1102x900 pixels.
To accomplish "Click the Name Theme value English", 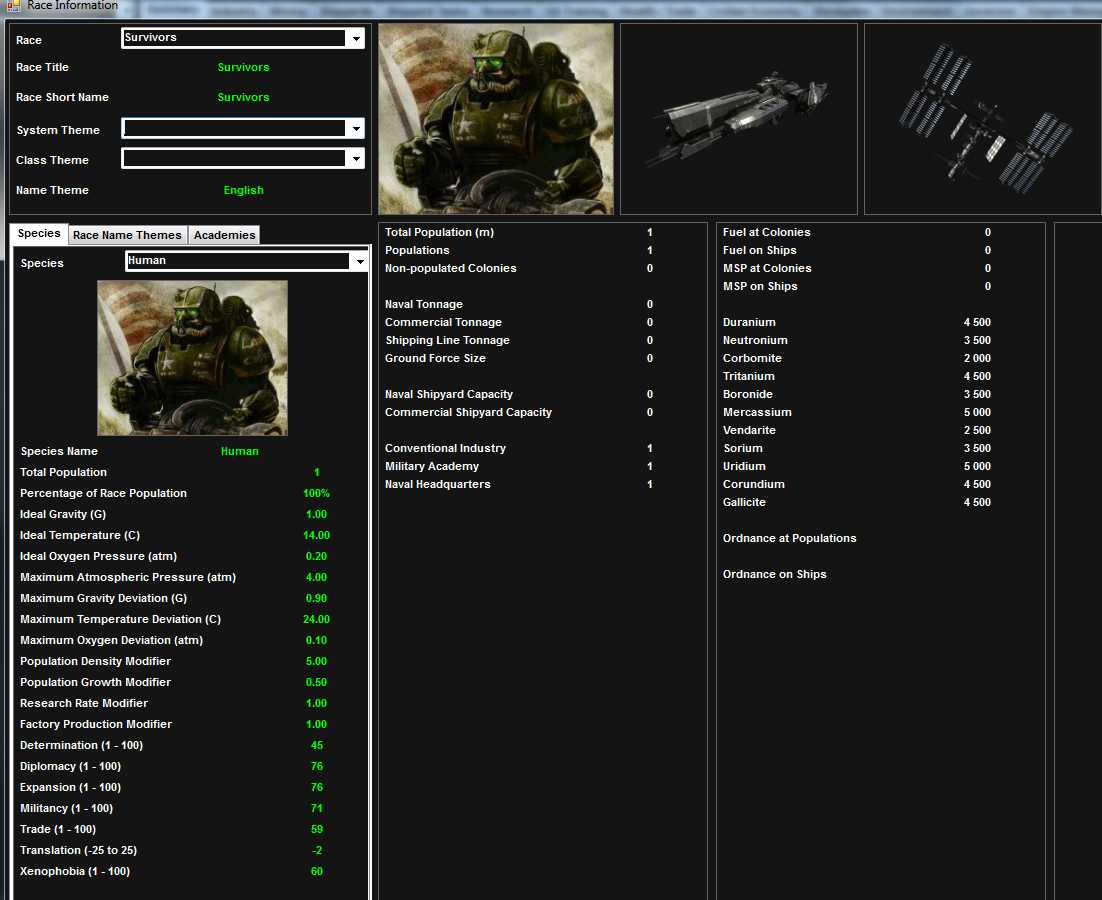I will click(x=243, y=191).
